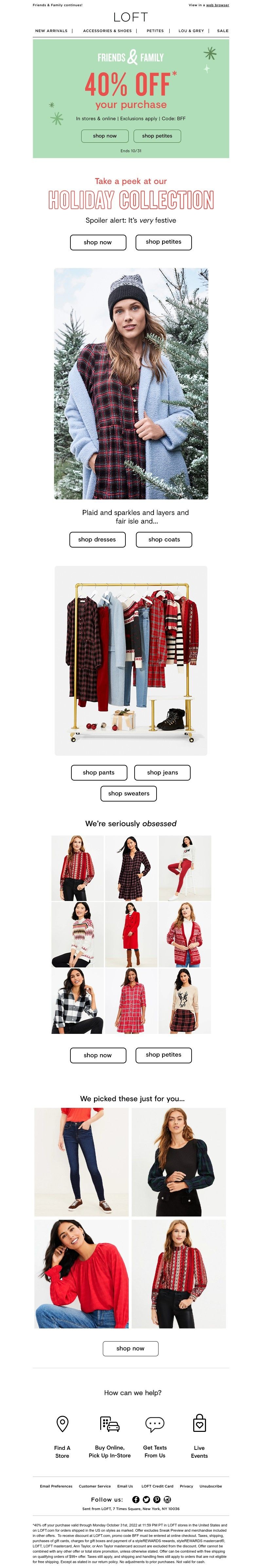Select the Lou & Grey menu item
The image size is (262, 1568).
click(x=191, y=30)
